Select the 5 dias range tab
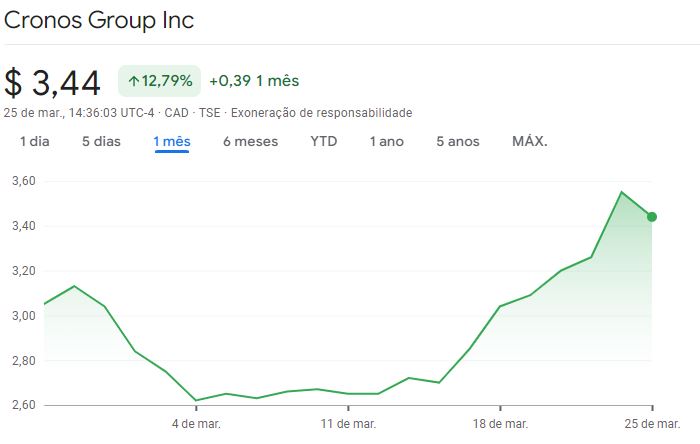700x444 pixels. click(101, 141)
